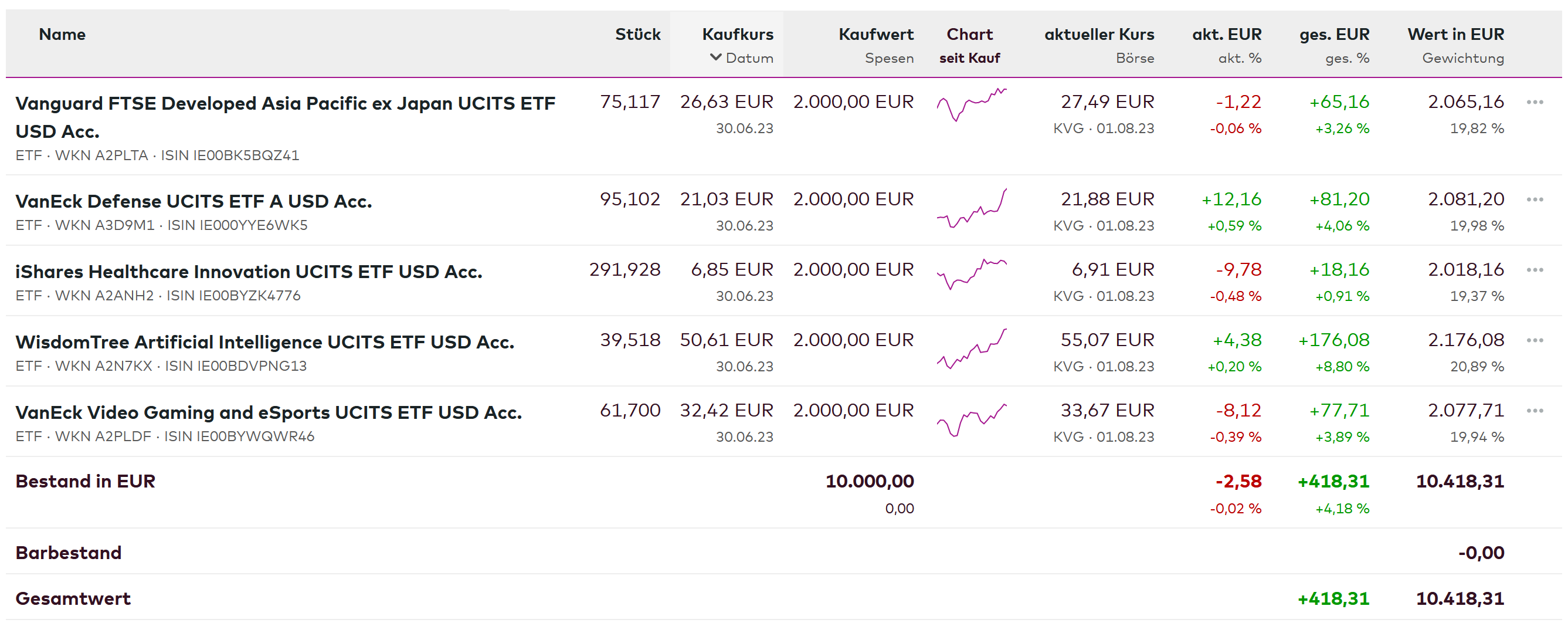
Task: Open three-dot menu for iShares Healthcare Innovation row
Action: click(x=1535, y=270)
